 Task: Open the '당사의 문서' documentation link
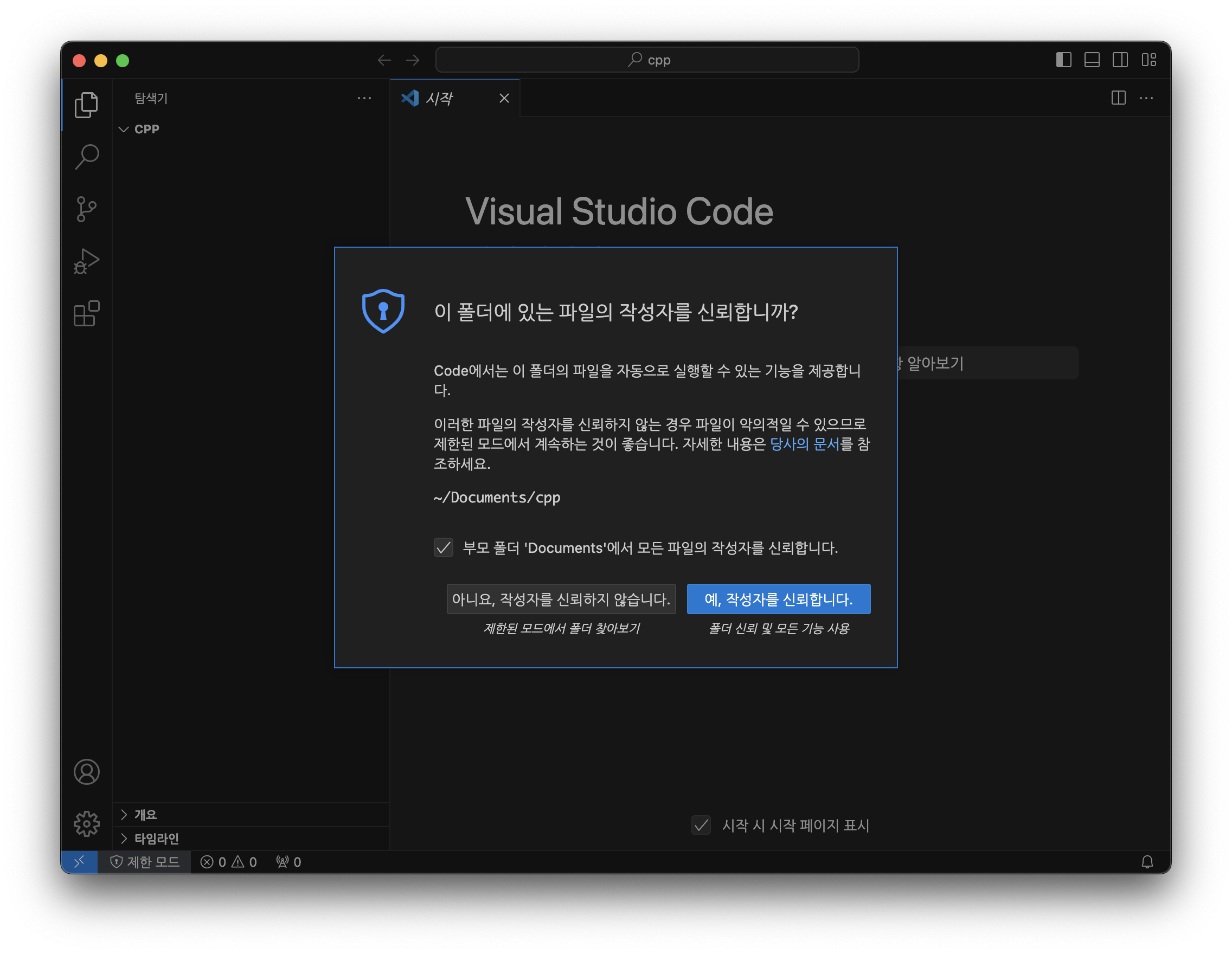coord(804,444)
